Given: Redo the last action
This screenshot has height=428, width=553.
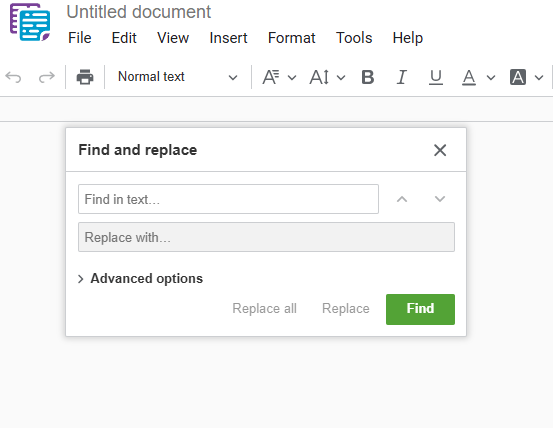Looking at the screenshot, I should (x=47, y=77).
